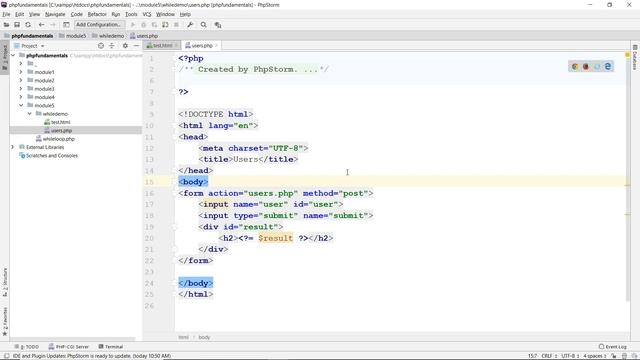Open Navigate menu
This screenshot has height=360, width=640.
[x=55, y=14]
